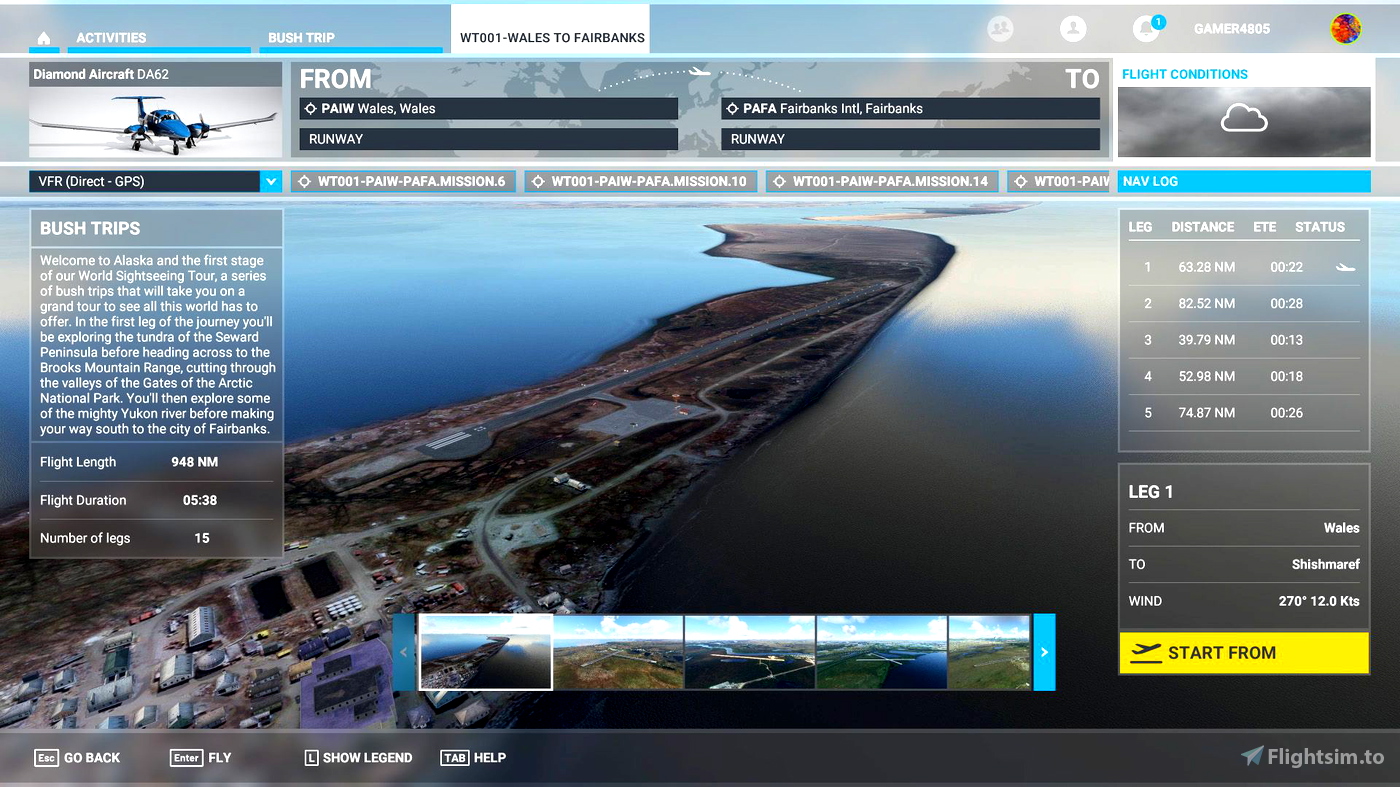
Task: Open the NAV LOG panel header
Action: pyautogui.click(x=1244, y=181)
